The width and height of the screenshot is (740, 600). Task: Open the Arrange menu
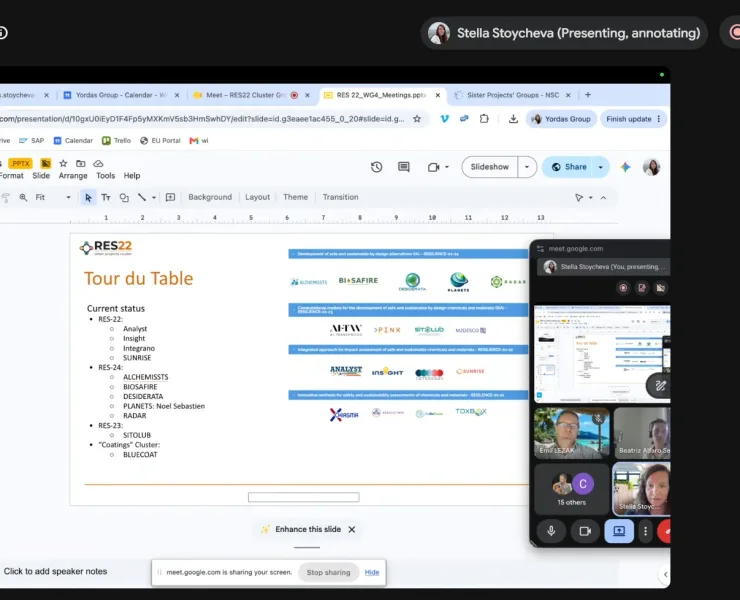tap(73, 176)
